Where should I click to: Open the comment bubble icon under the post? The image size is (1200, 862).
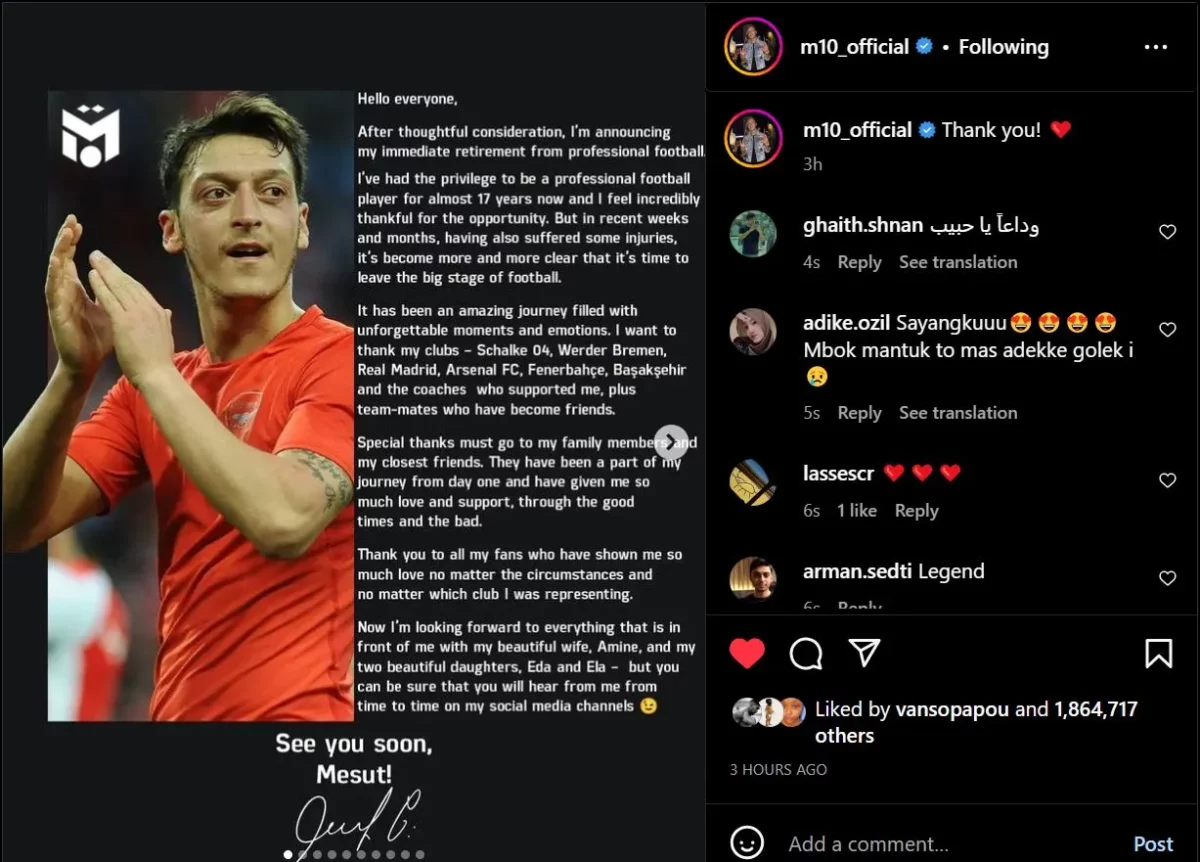[x=806, y=654]
